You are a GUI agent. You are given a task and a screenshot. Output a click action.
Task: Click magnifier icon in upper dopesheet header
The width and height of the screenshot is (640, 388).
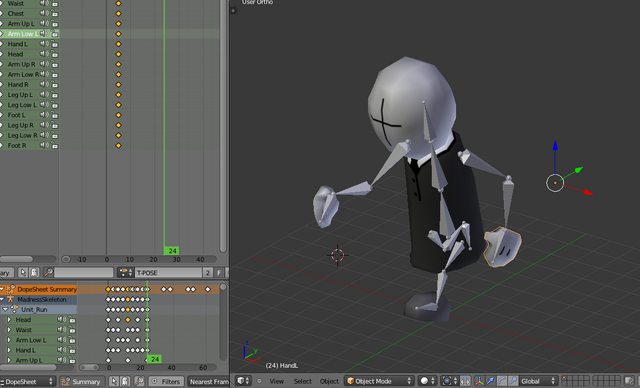point(48,273)
